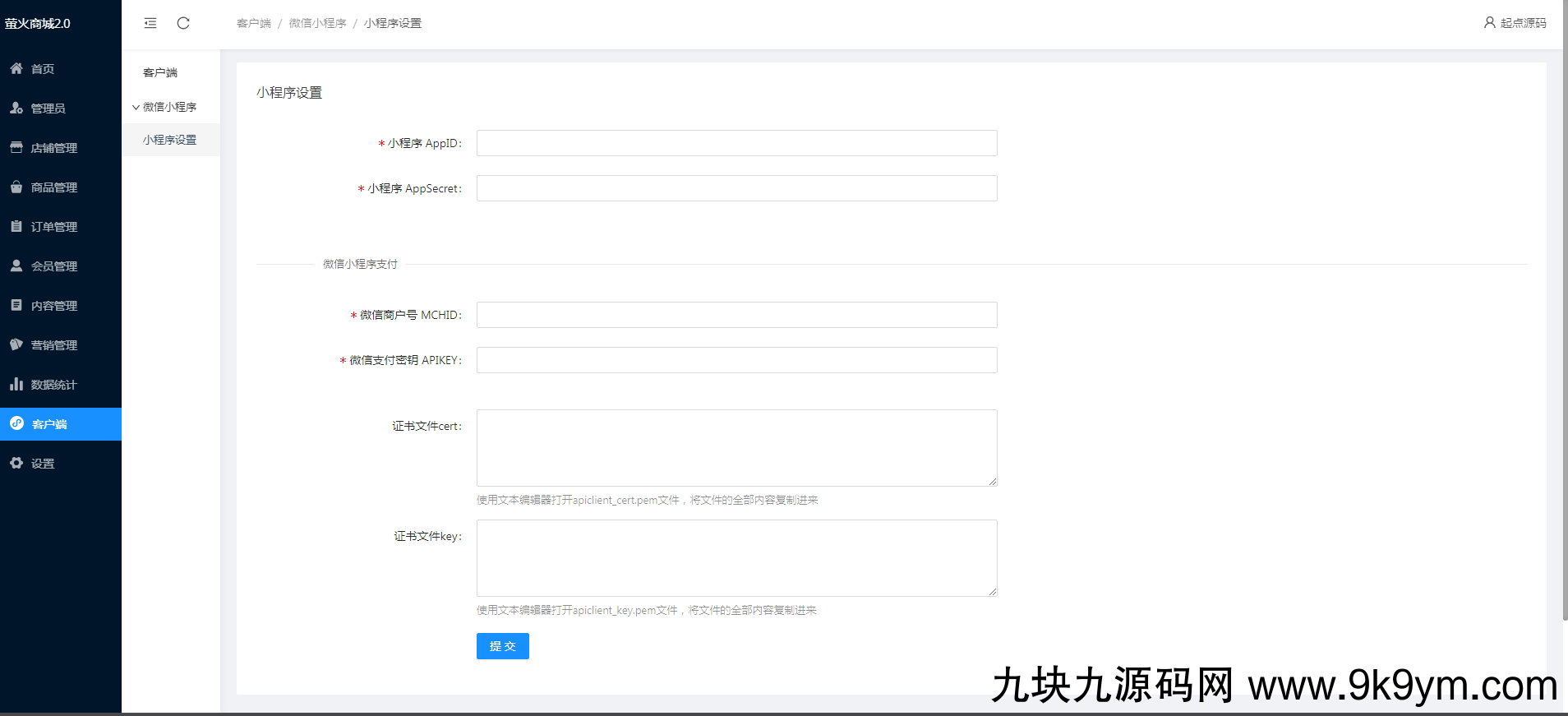Toggle sidebar collapse icon in header

point(150,23)
